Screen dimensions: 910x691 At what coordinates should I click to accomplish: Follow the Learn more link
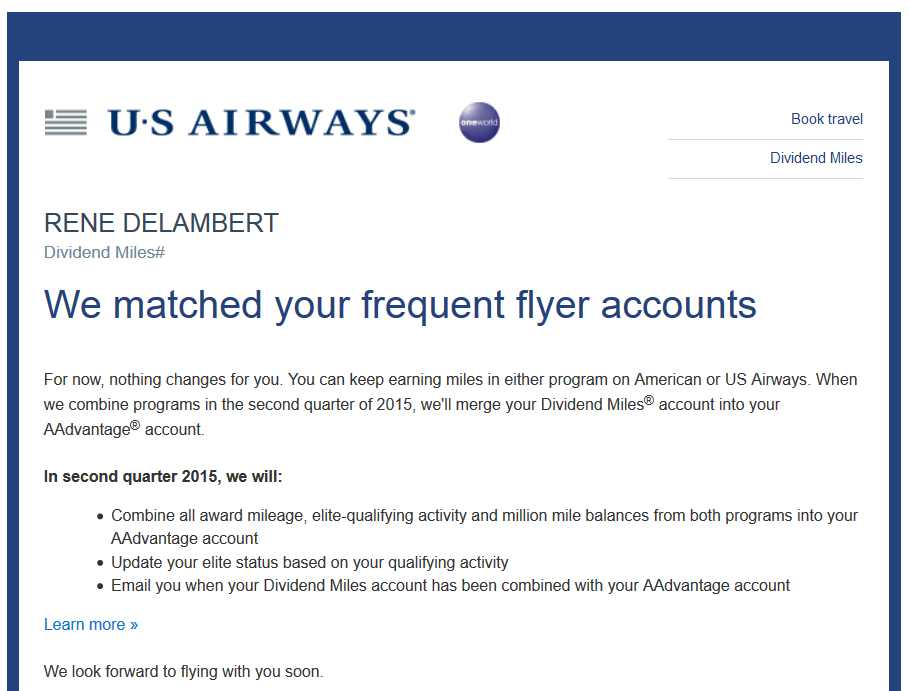[85, 624]
